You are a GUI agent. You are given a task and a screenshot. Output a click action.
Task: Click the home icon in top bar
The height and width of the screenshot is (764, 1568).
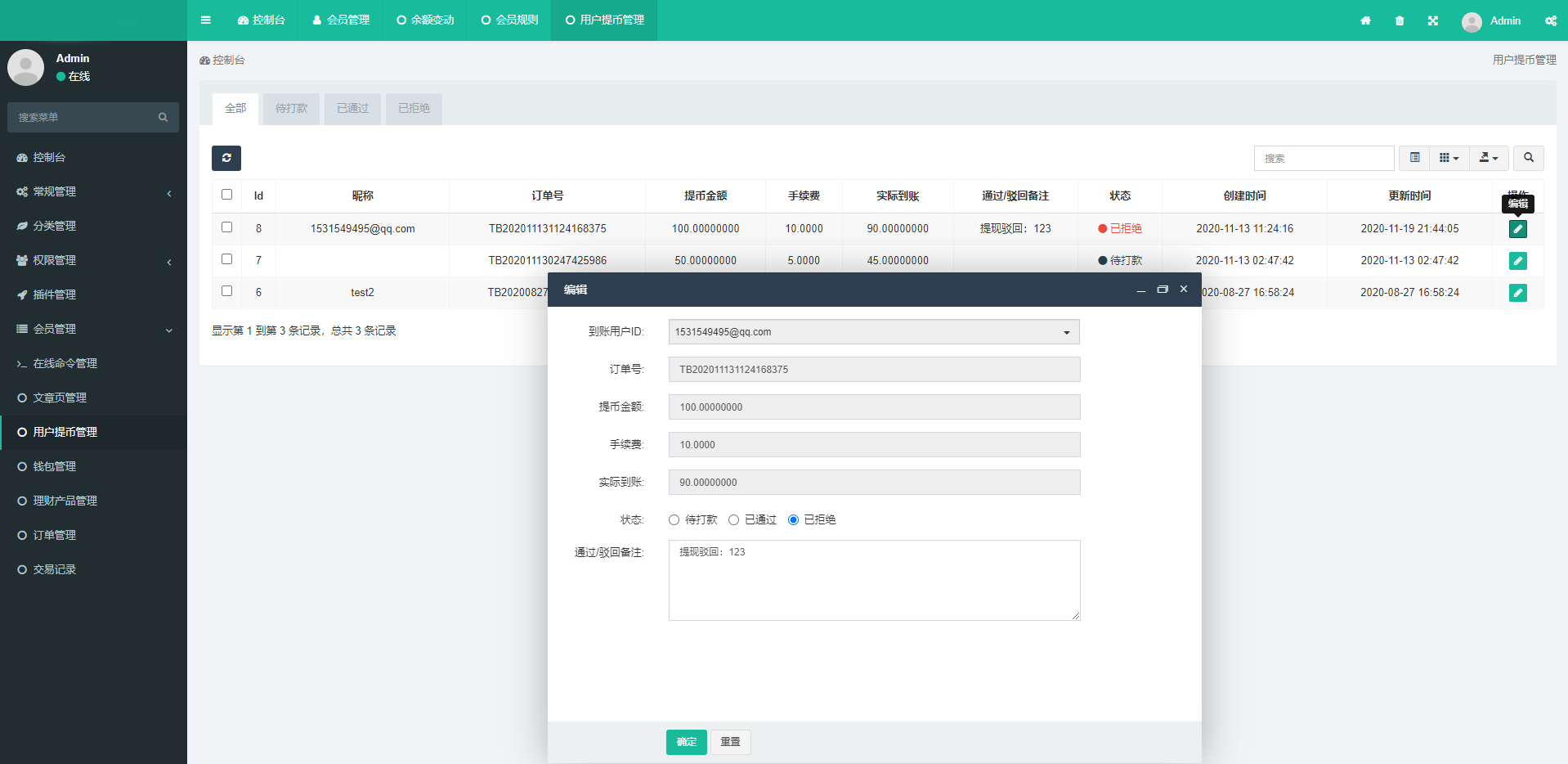click(1365, 20)
